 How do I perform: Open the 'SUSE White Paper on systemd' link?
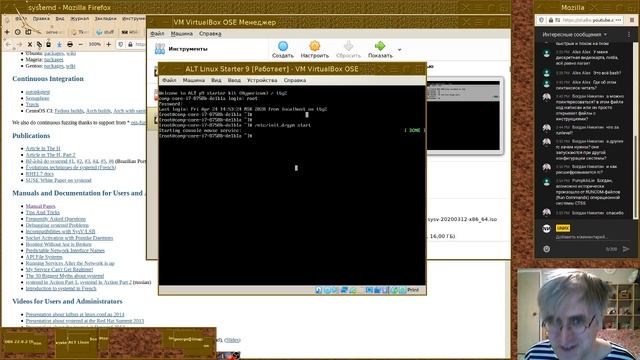pyautogui.click(x=58, y=180)
